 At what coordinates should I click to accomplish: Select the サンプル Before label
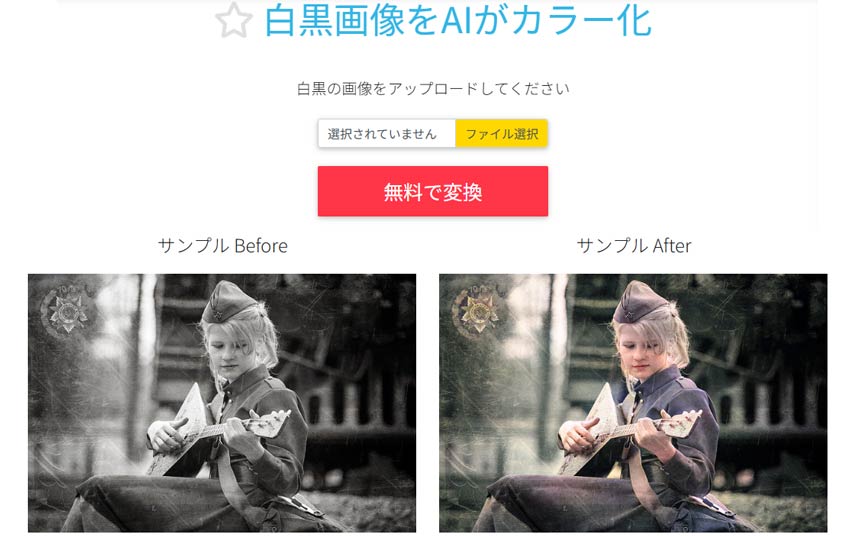[222, 246]
